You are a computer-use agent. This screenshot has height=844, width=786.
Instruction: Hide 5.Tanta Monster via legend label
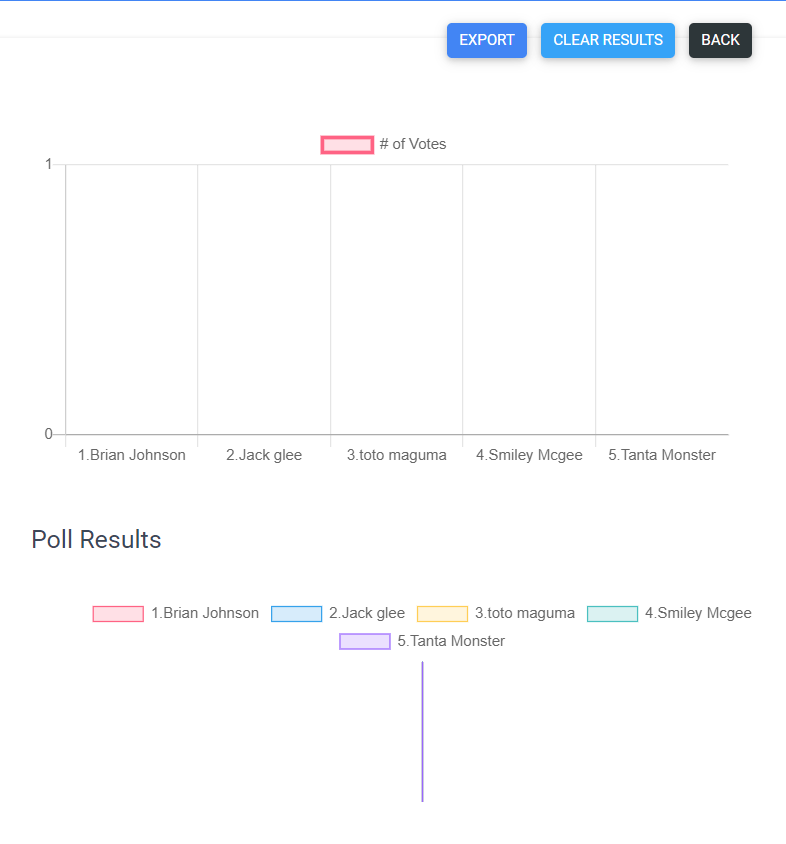click(451, 641)
